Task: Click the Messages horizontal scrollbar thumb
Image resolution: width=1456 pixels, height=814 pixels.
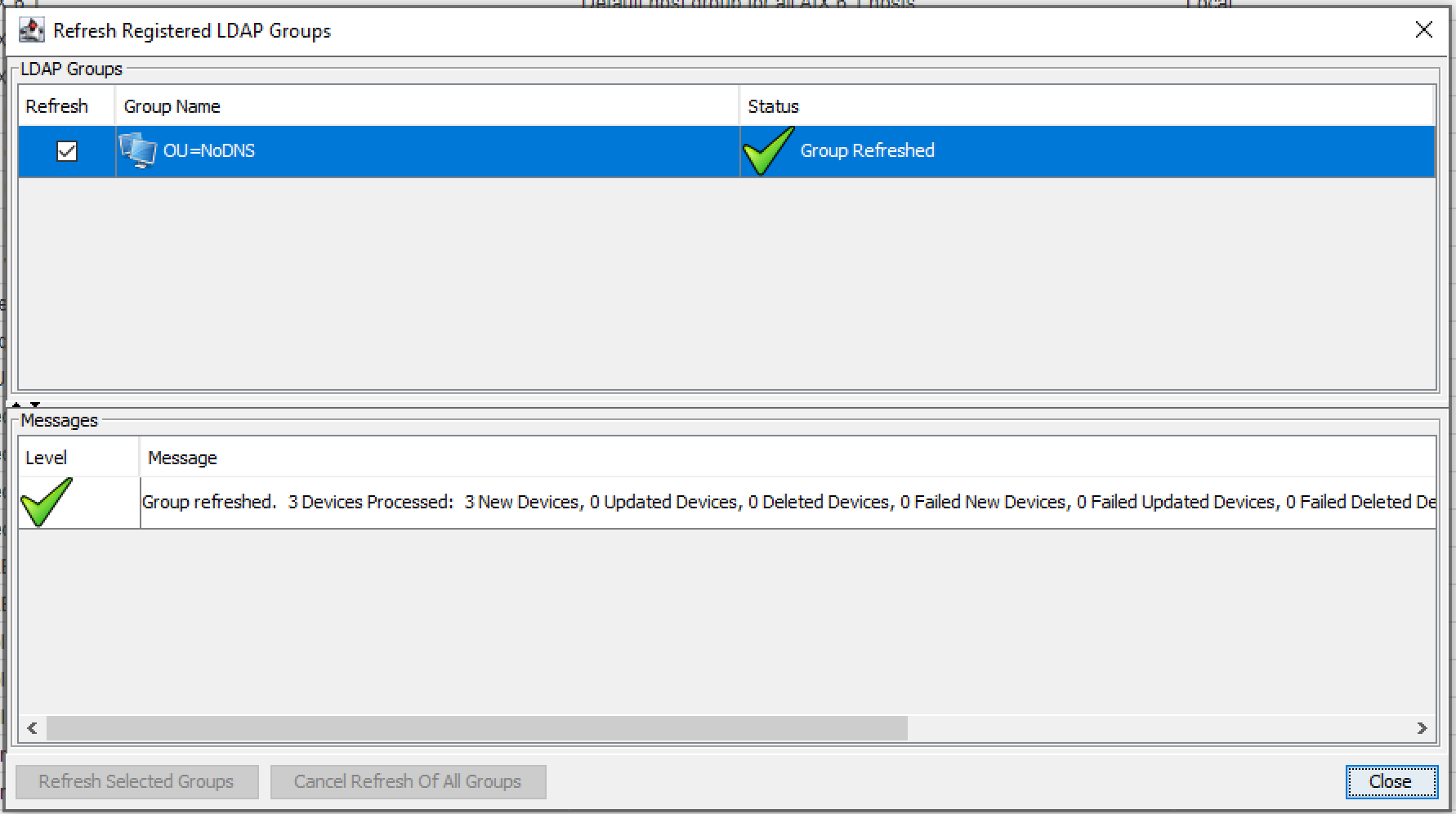Action: coord(477,728)
